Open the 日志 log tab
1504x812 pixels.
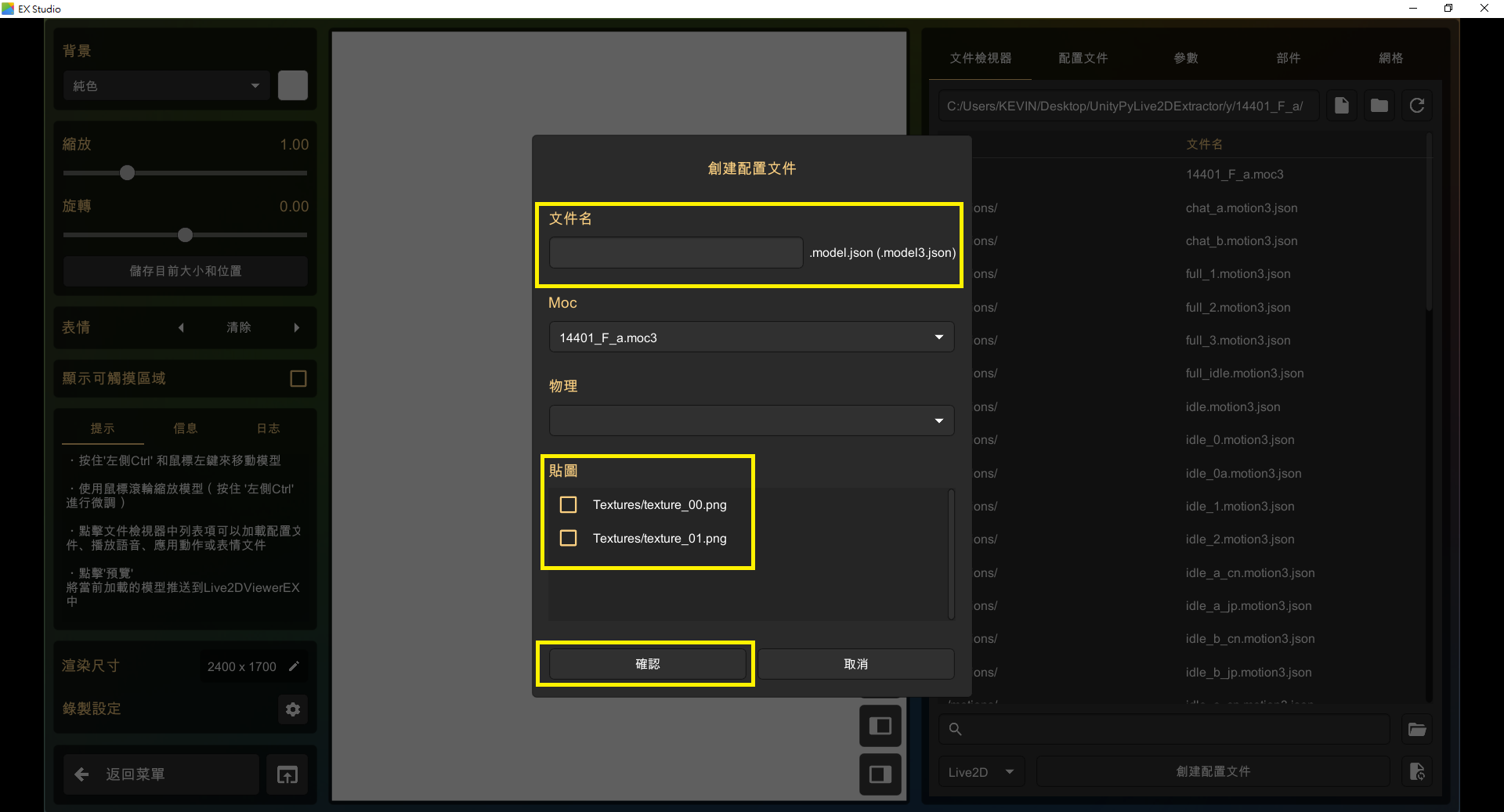point(268,428)
